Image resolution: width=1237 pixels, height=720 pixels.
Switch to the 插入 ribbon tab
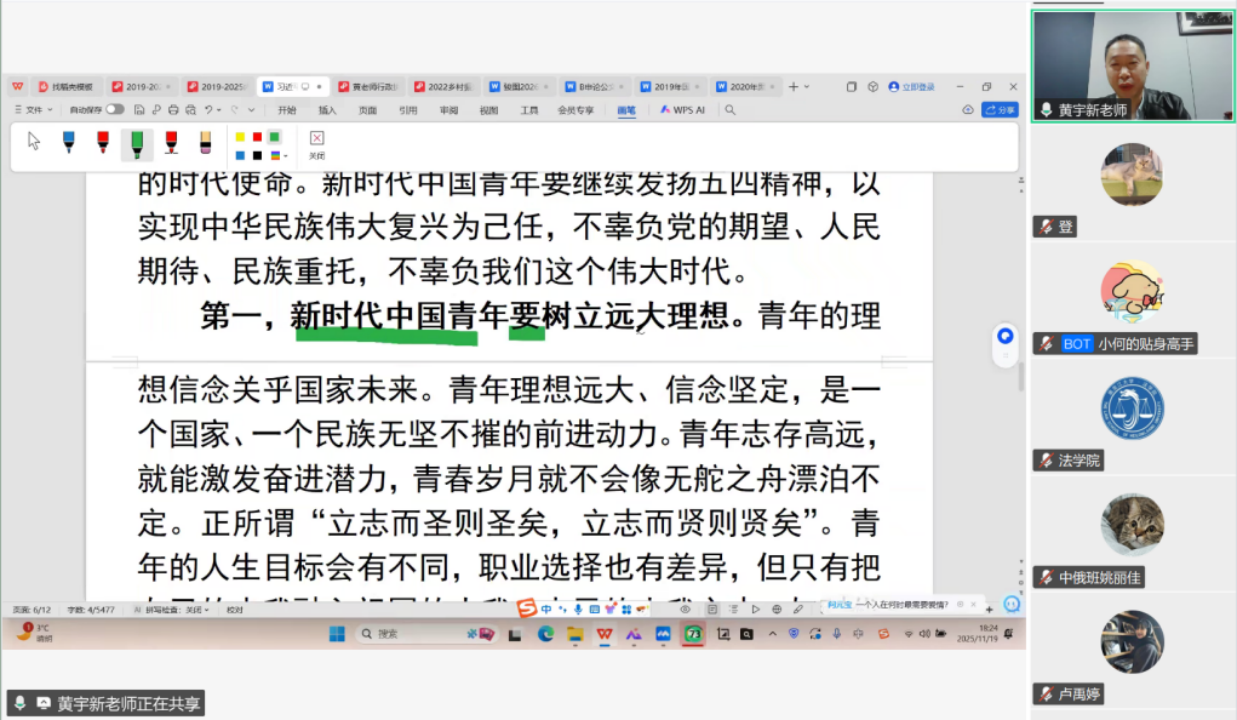[x=327, y=110]
